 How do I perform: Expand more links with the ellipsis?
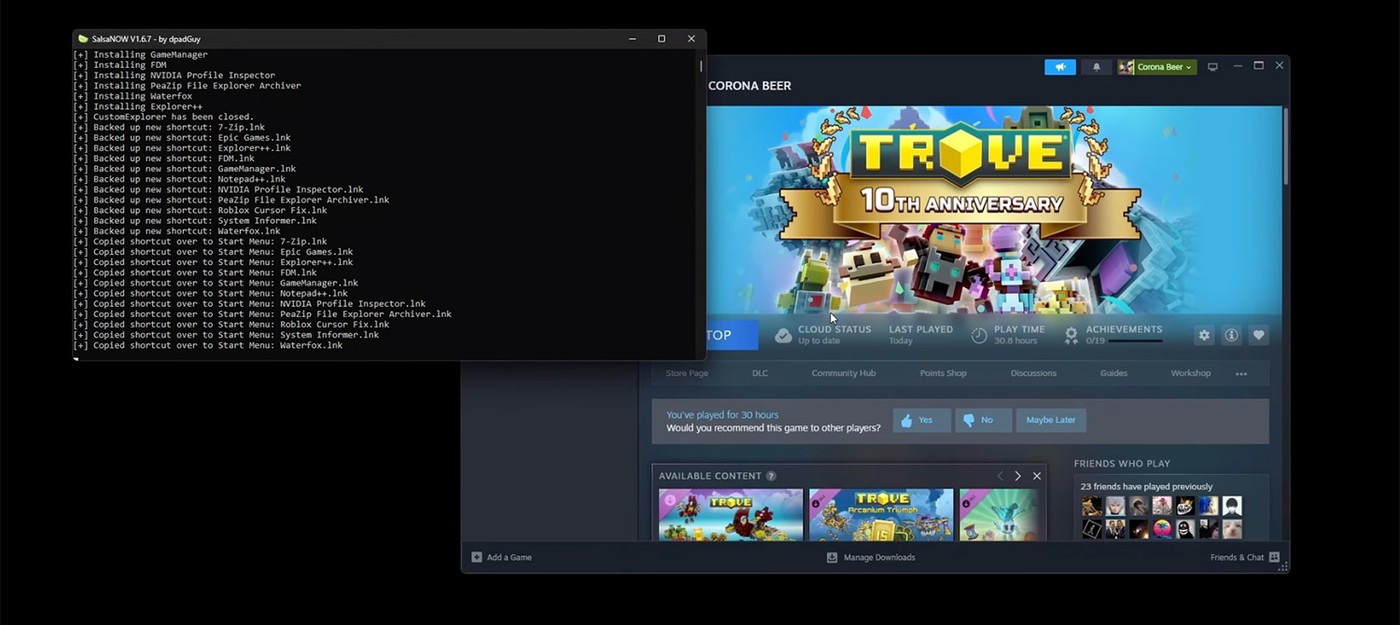[1241, 374]
